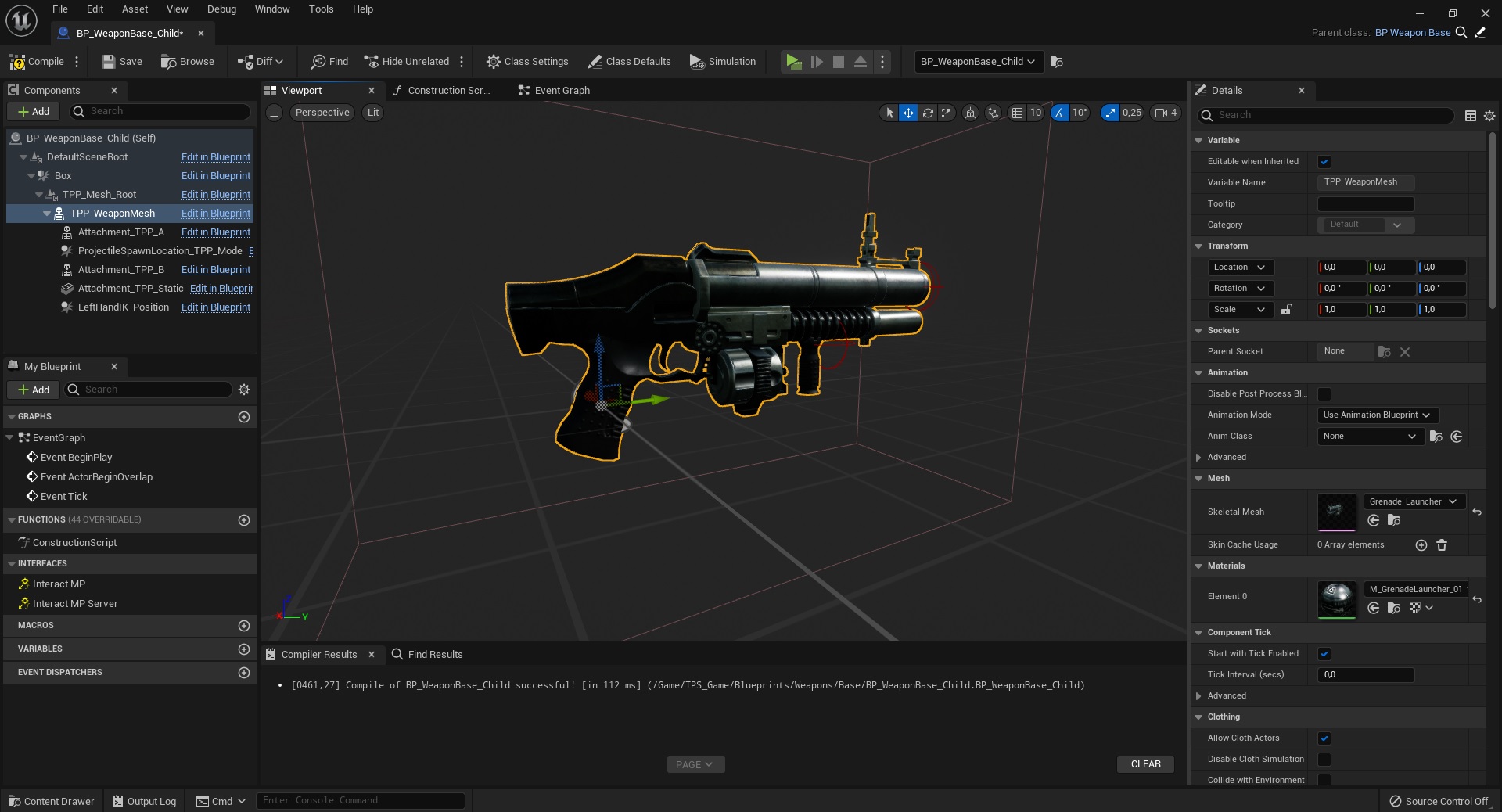
Task: Click the Compile blueprint icon
Action: [18, 62]
